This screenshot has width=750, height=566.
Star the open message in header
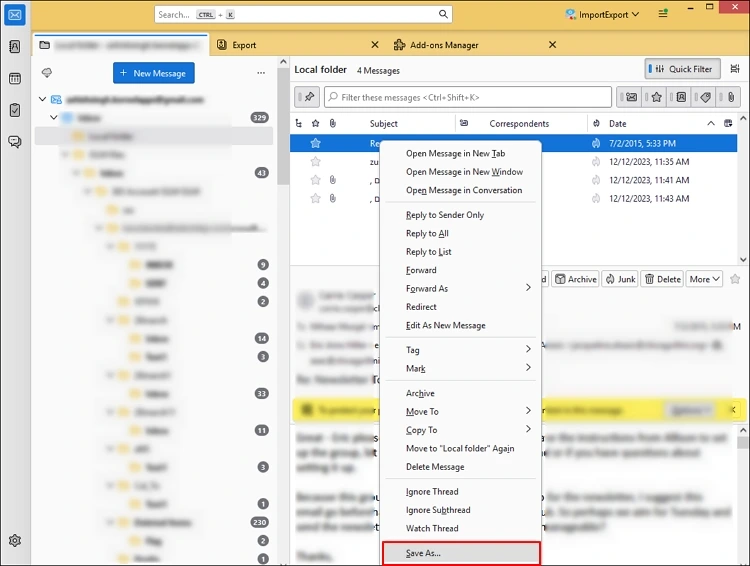(735, 279)
